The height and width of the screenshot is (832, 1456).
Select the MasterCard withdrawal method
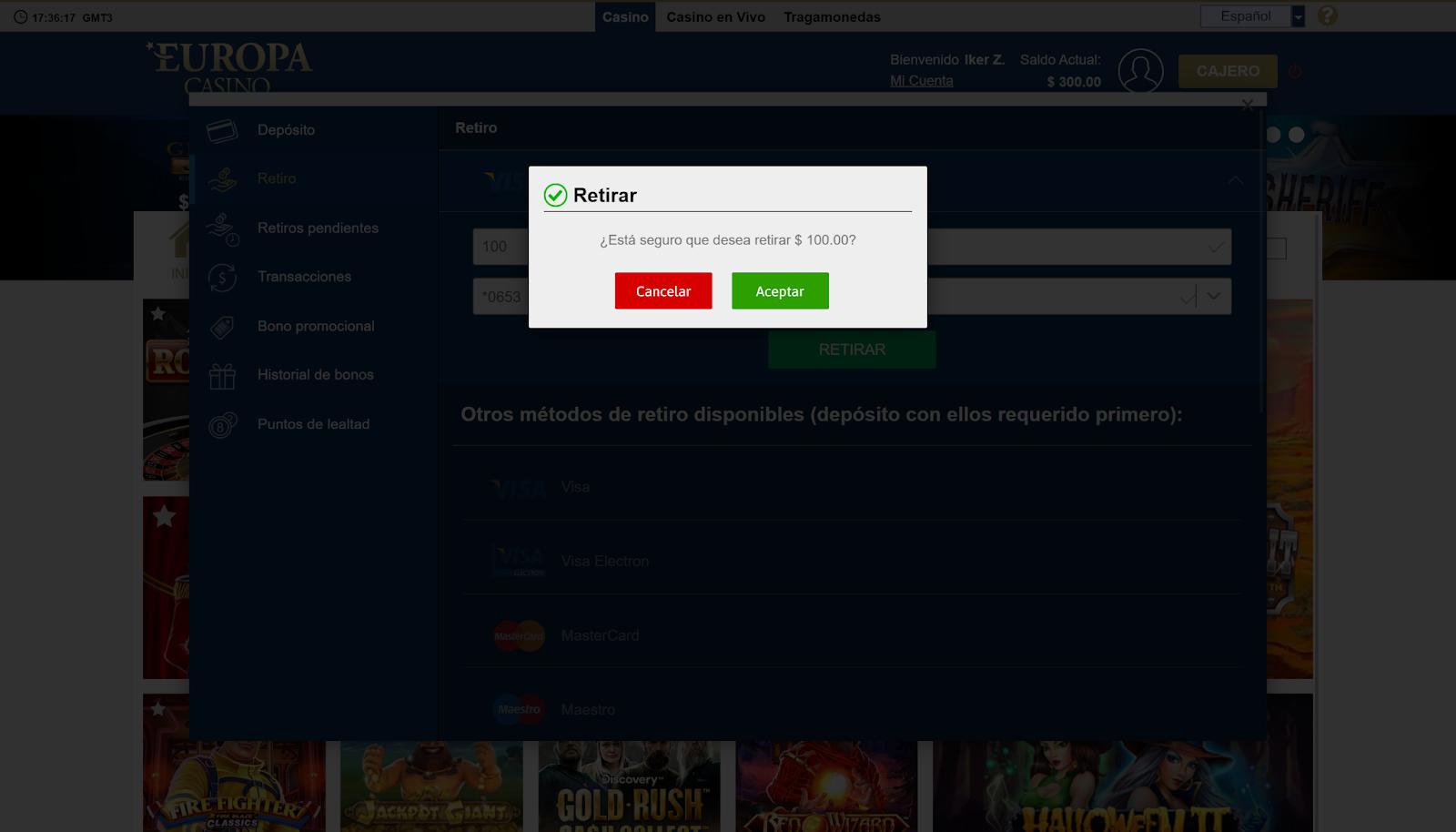pos(852,635)
